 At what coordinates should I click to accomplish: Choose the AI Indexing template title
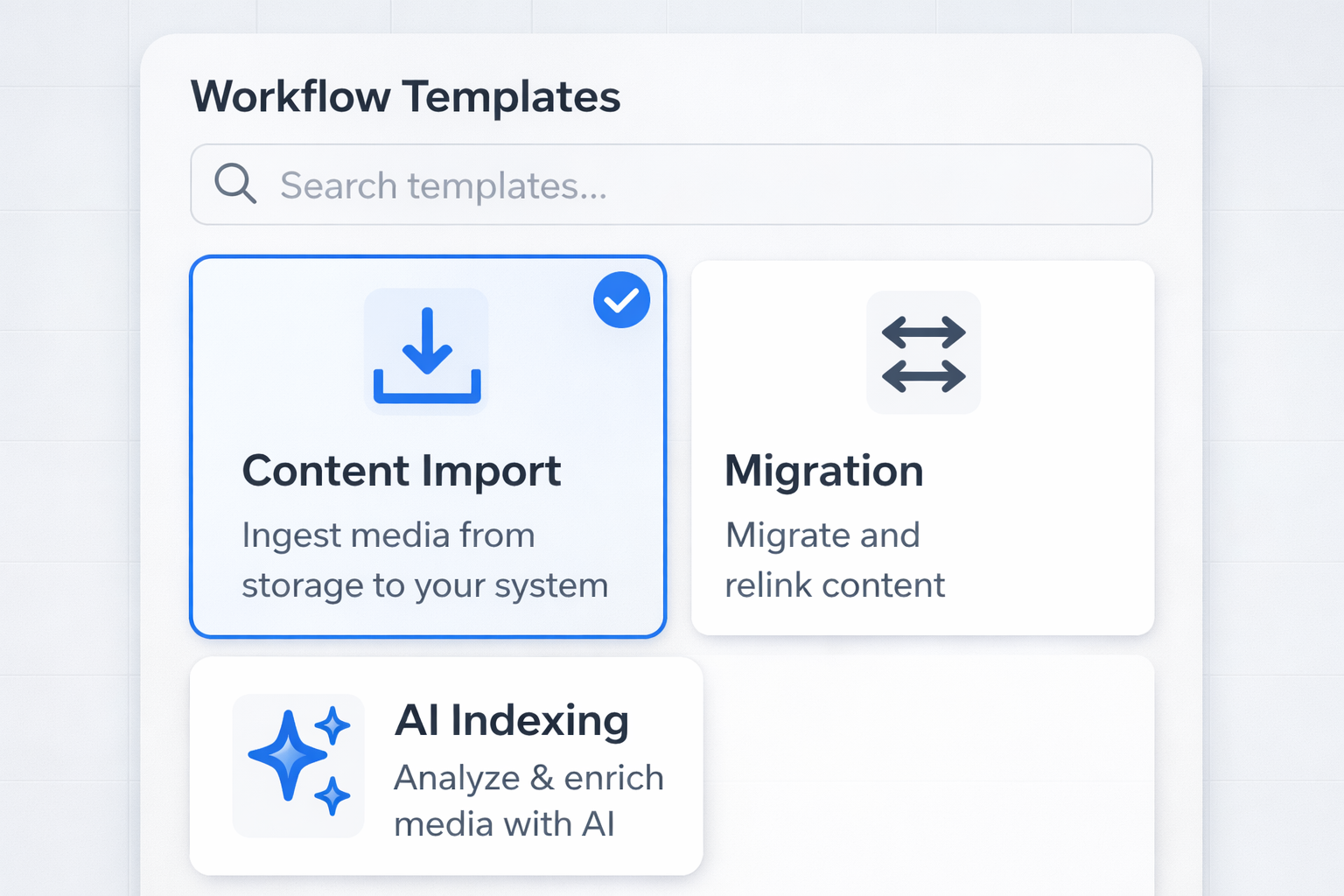511,721
